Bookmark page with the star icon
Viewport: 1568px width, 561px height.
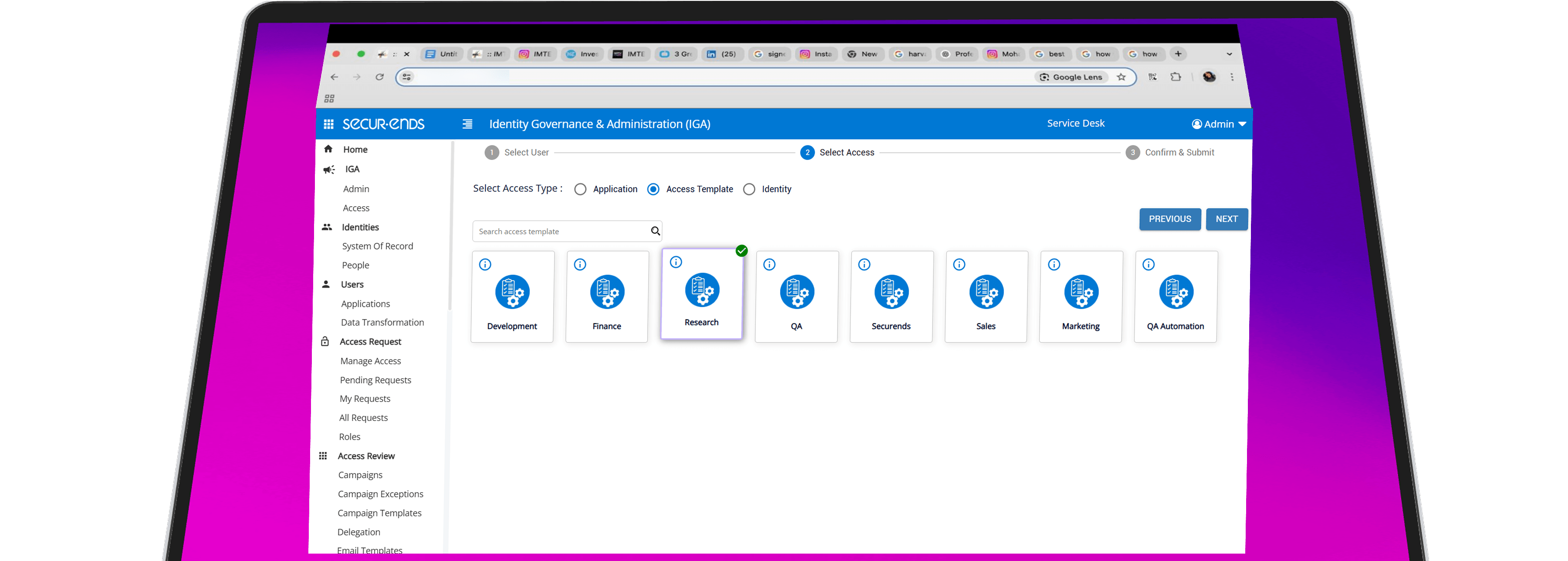(x=1121, y=77)
